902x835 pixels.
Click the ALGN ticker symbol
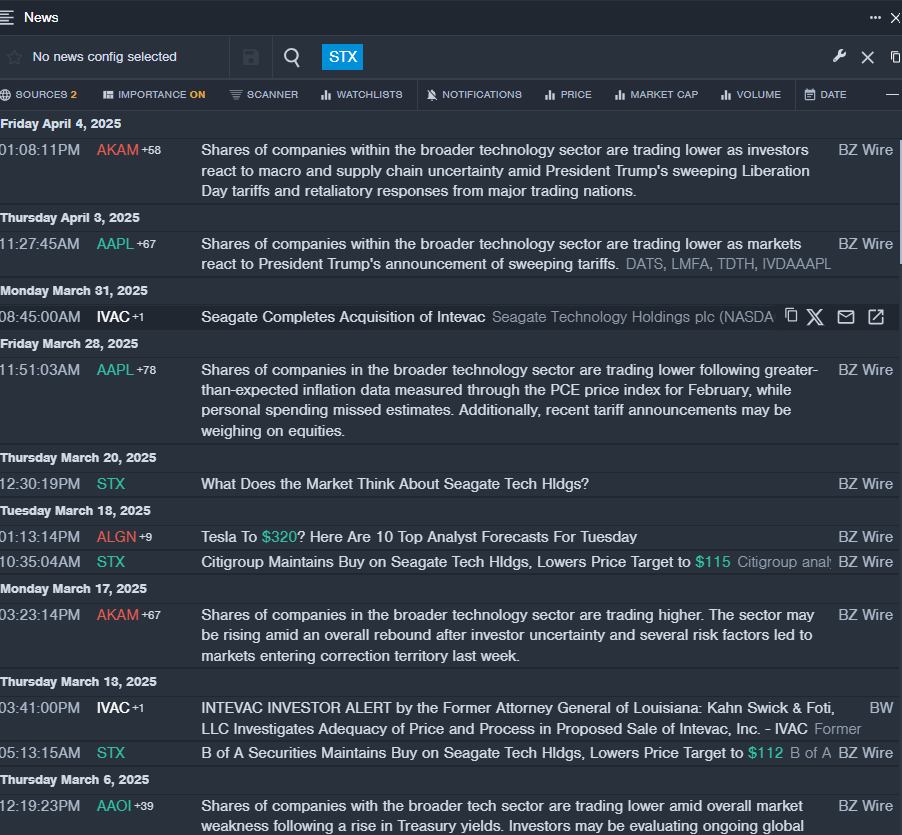click(x=116, y=537)
